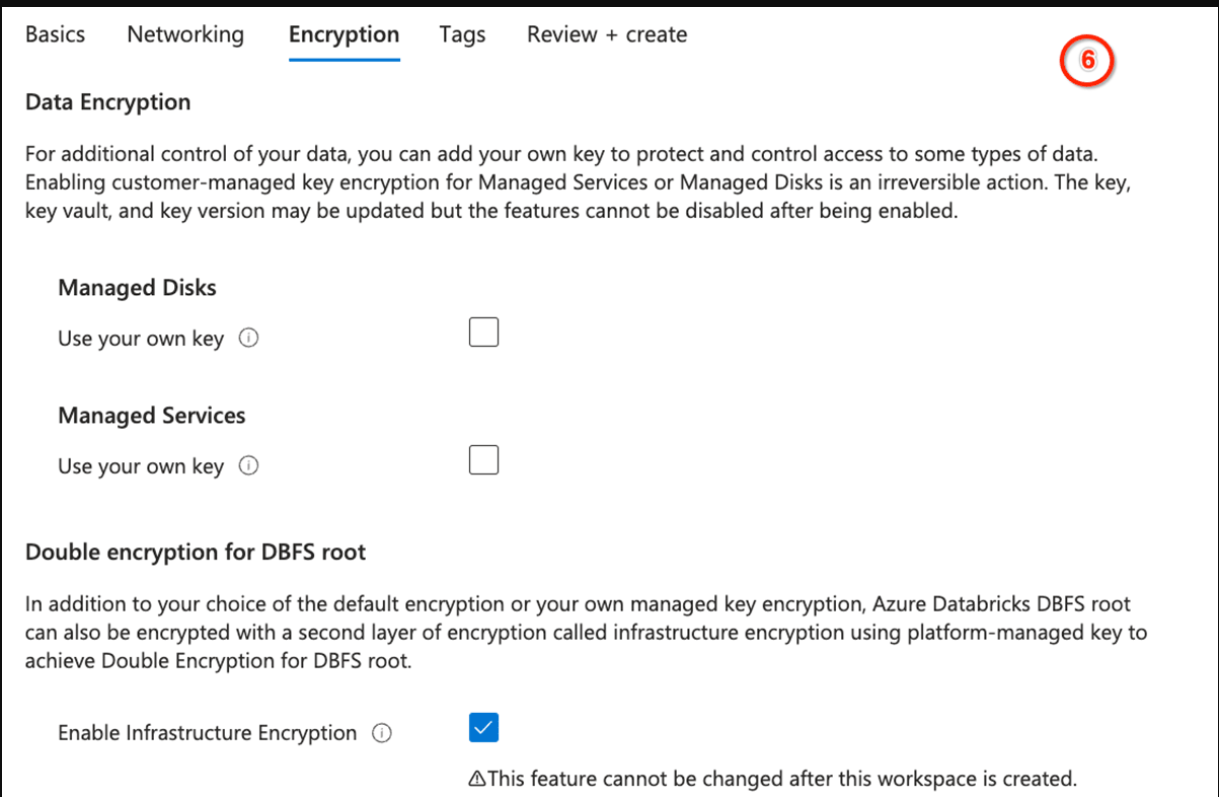
Task: Show info tooltip for Enable Infrastructure Encryption
Action: tap(381, 733)
